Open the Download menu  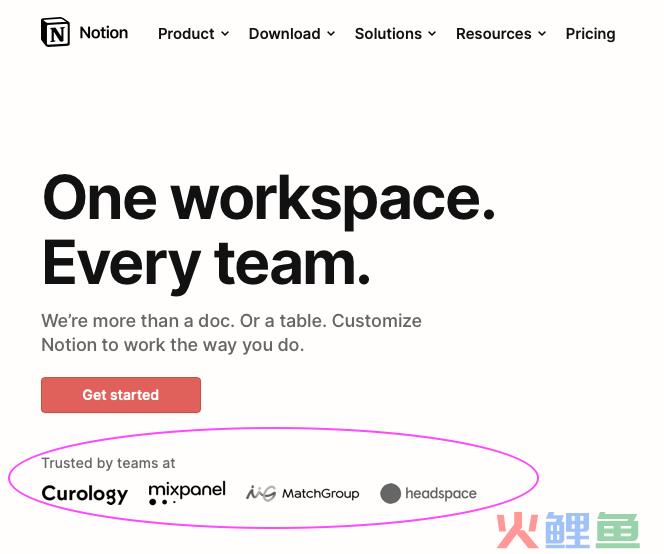click(x=284, y=33)
